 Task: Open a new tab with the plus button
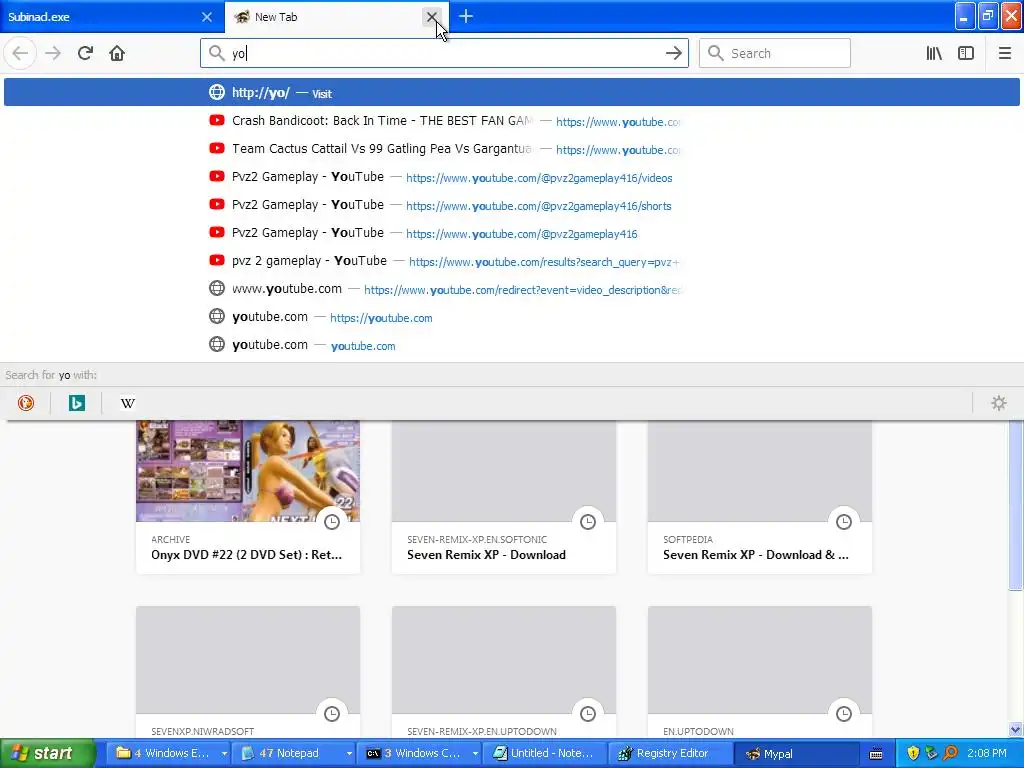[466, 16]
